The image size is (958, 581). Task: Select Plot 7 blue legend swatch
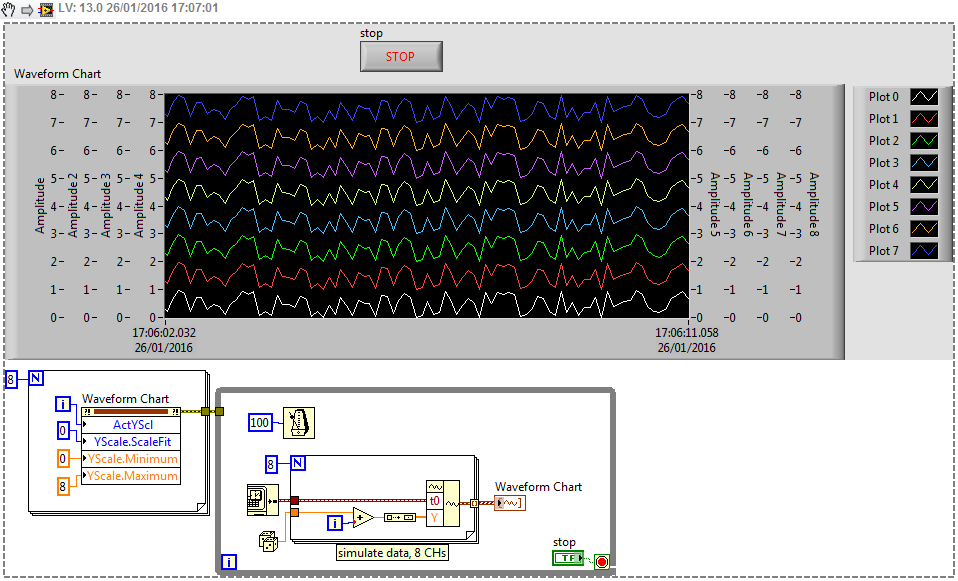coord(924,250)
